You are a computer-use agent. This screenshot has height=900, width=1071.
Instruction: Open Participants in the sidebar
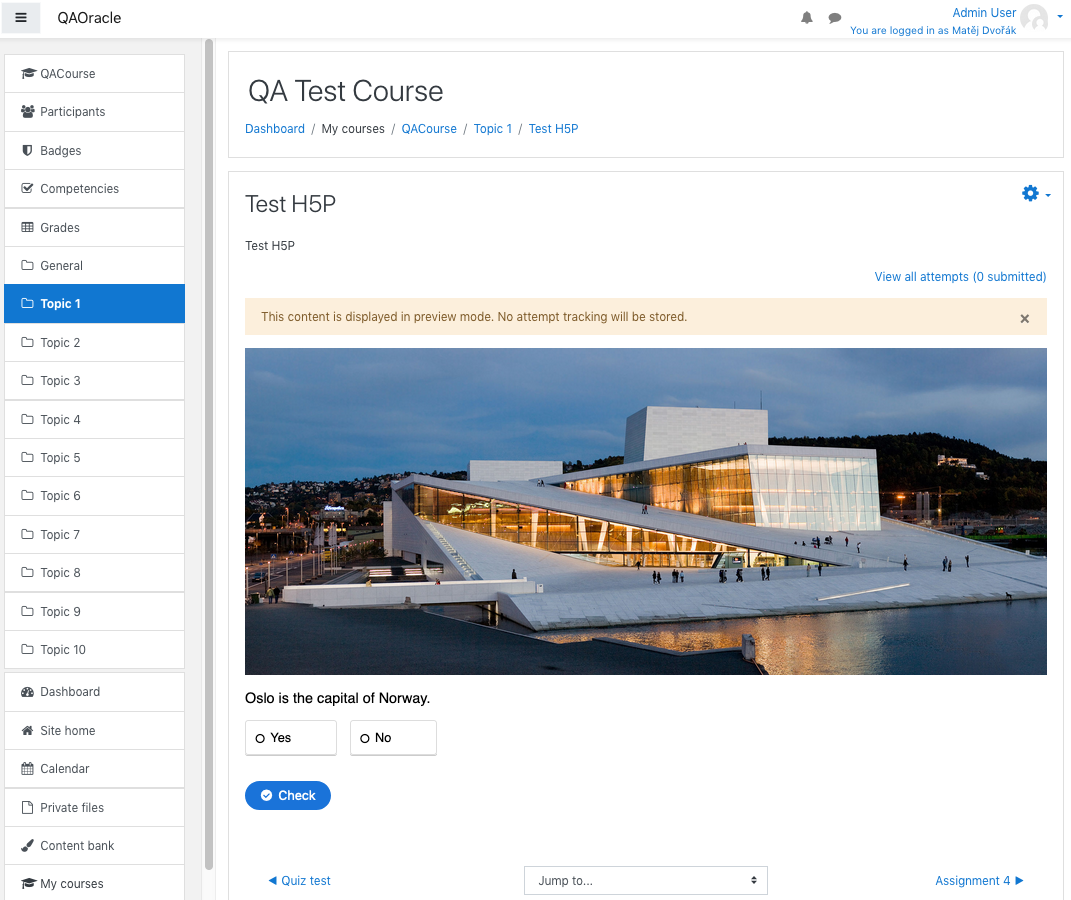[x=94, y=112]
